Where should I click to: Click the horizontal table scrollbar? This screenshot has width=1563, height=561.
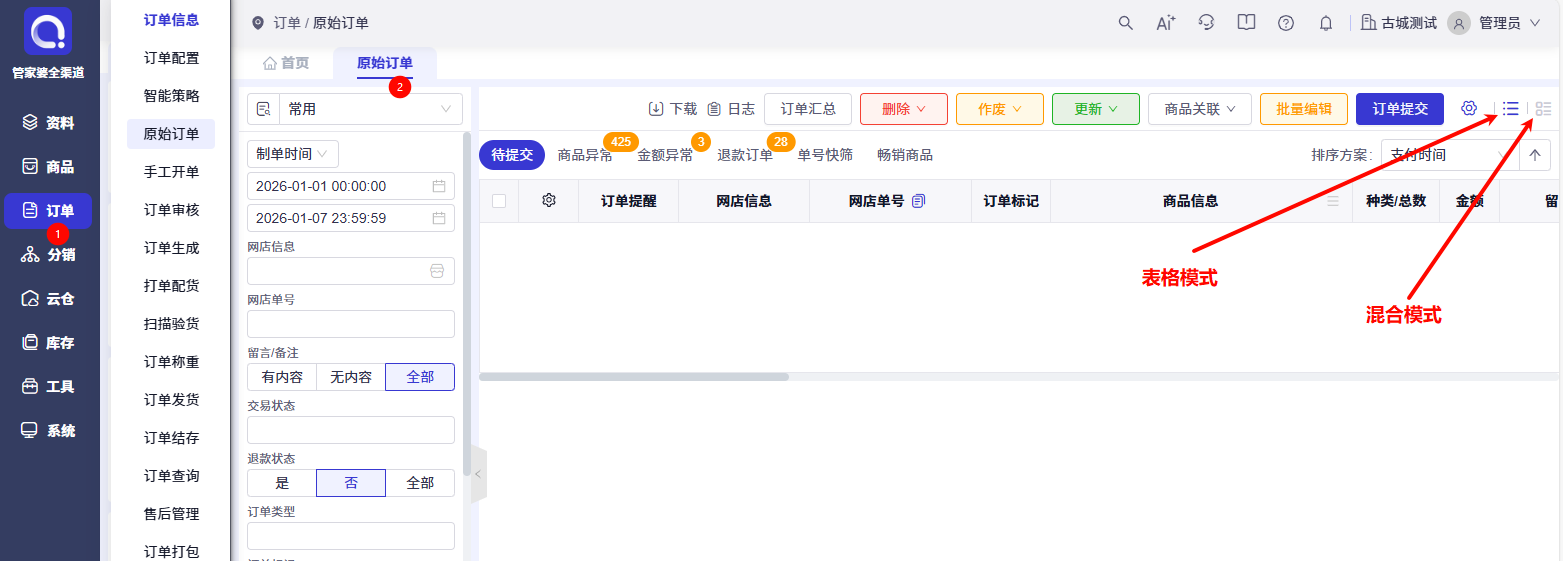pos(634,377)
